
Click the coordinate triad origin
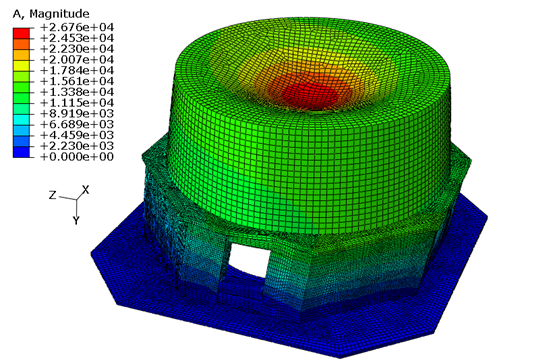coord(76,199)
